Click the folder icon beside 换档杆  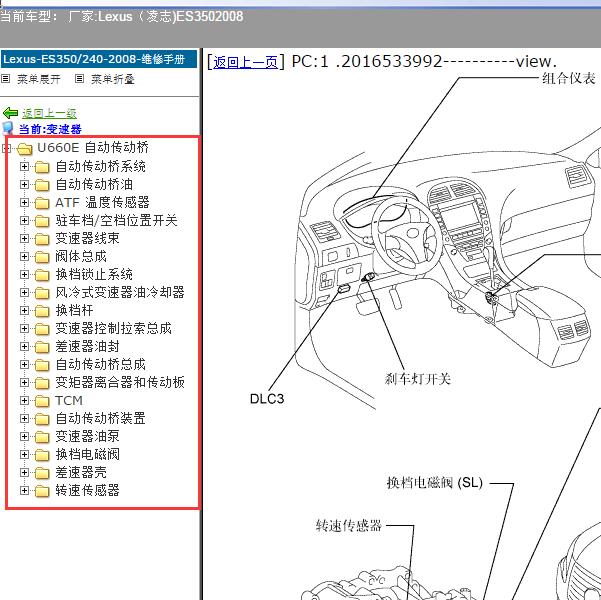pyautogui.click(x=42, y=311)
